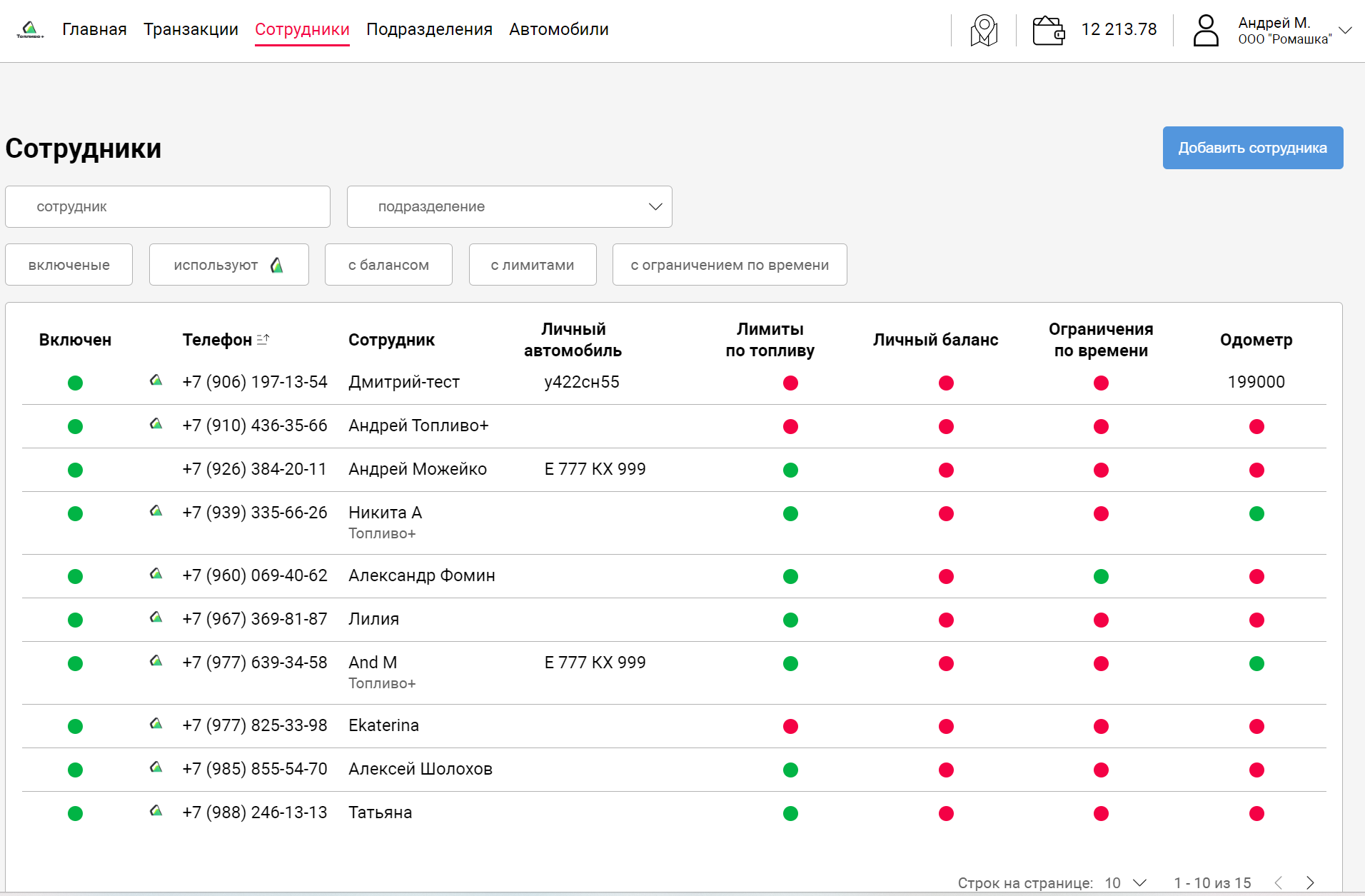Expand Андрей М. account menu
Image resolution: width=1365 pixels, height=896 pixels.
(1345, 31)
